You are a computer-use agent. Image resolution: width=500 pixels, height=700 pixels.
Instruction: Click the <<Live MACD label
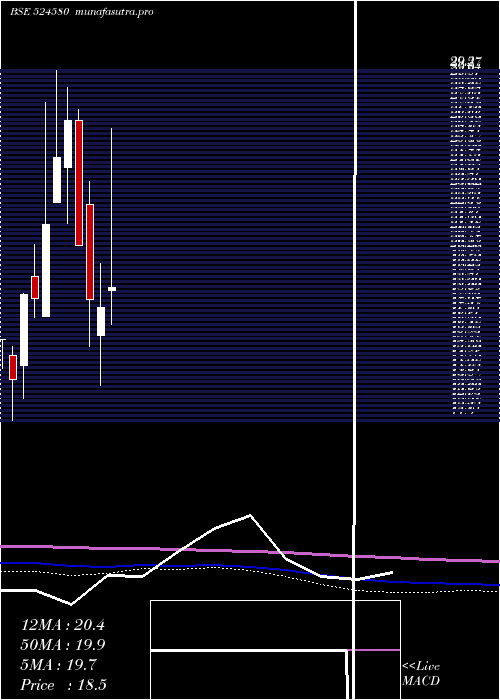click(x=421, y=674)
